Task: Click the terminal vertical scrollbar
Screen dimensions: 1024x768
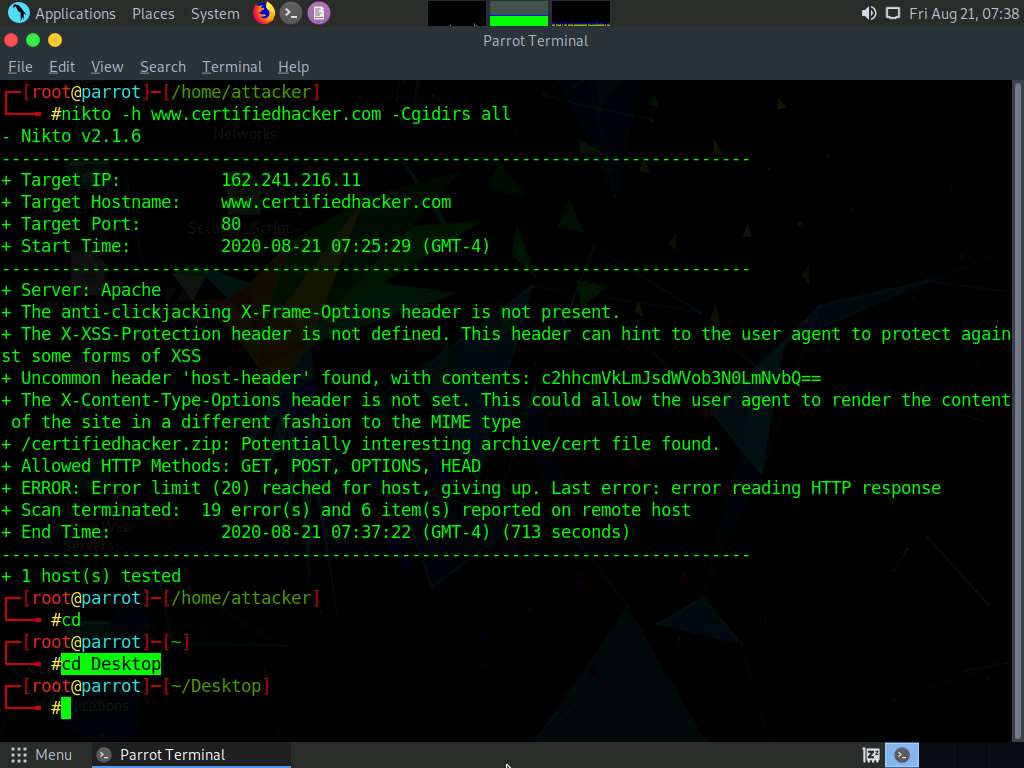Action: (1018, 410)
